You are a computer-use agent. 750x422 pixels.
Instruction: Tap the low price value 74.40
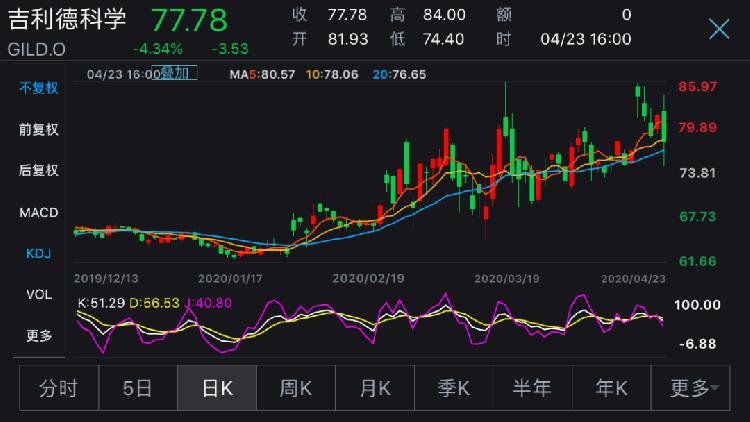pos(443,39)
